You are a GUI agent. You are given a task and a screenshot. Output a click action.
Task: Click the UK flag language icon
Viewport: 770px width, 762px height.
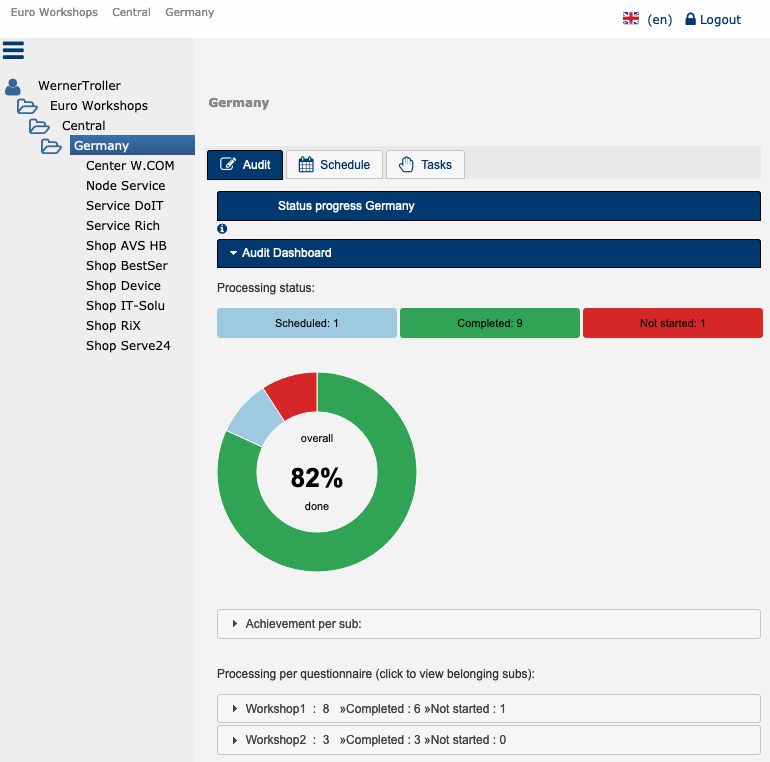click(631, 19)
